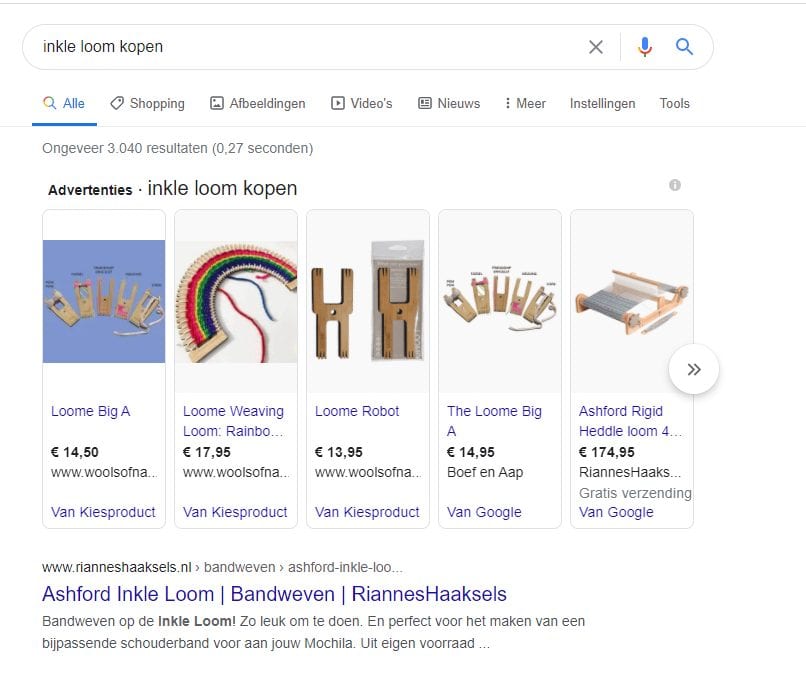The height and width of the screenshot is (681, 806).
Task: Open the Afbeeldingen tab
Action: [x=258, y=103]
